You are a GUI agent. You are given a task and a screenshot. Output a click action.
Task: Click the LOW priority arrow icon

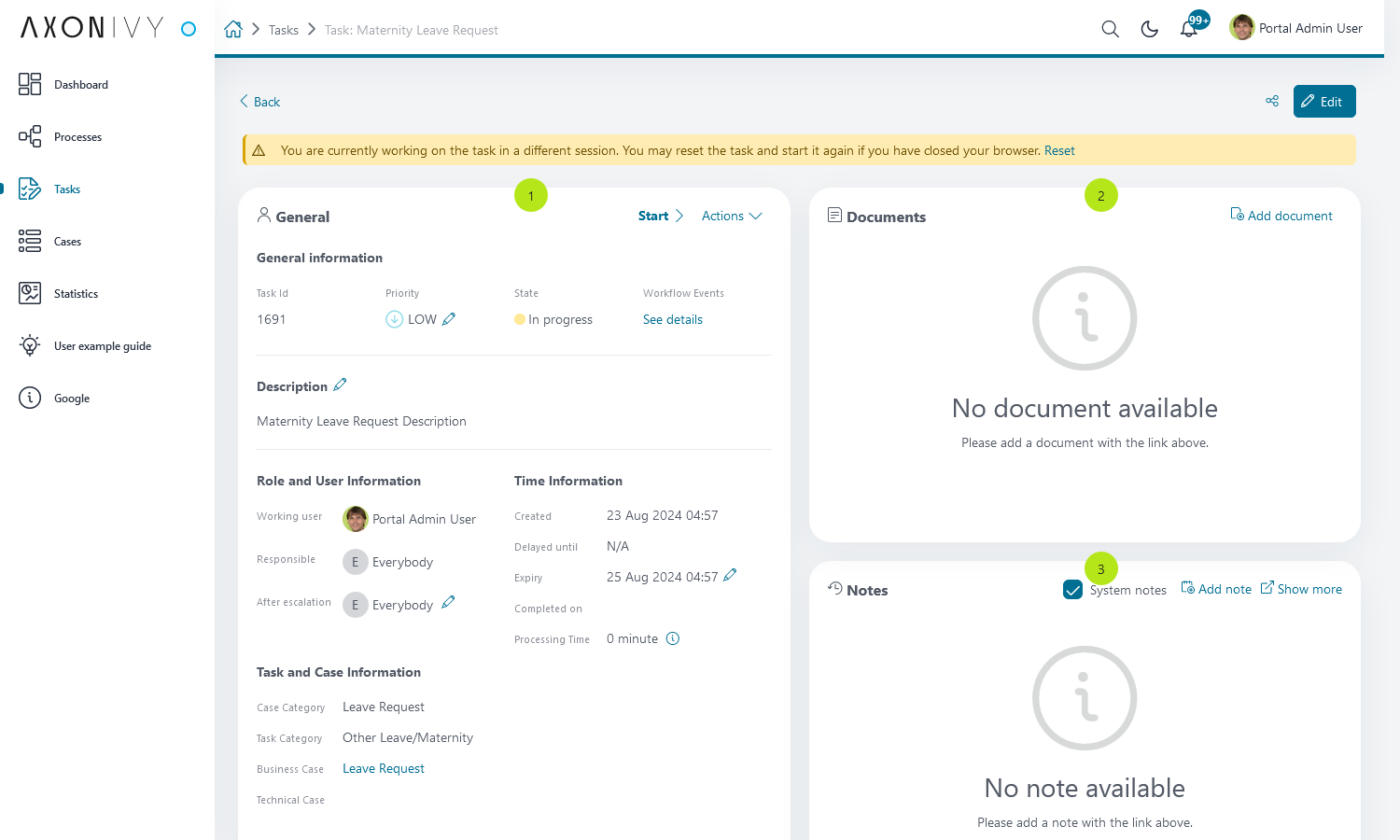(394, 319)
